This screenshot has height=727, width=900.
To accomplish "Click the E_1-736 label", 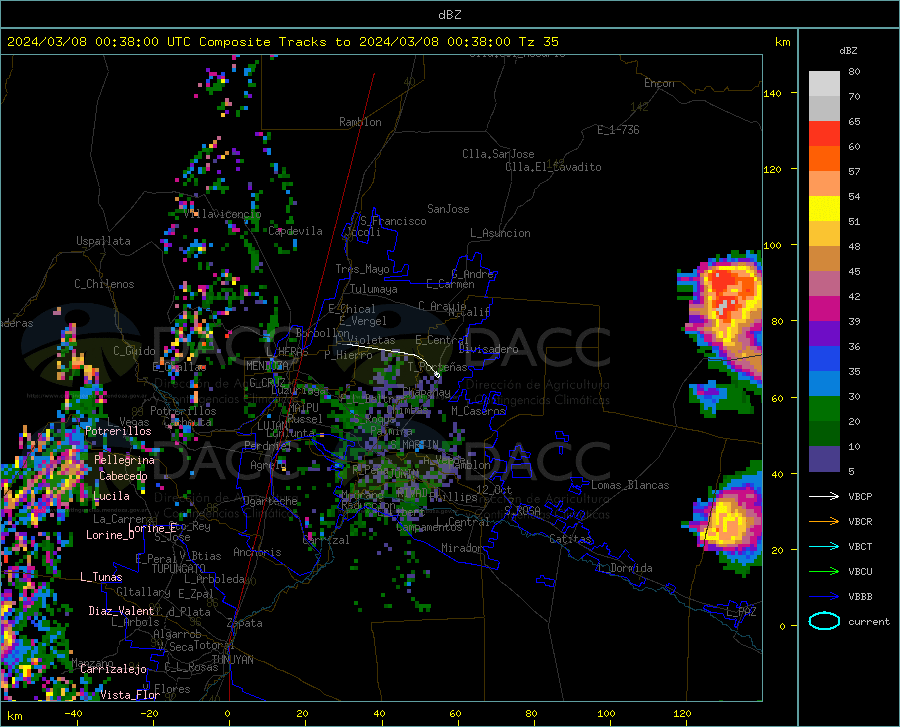I will (x=618, y=130).
